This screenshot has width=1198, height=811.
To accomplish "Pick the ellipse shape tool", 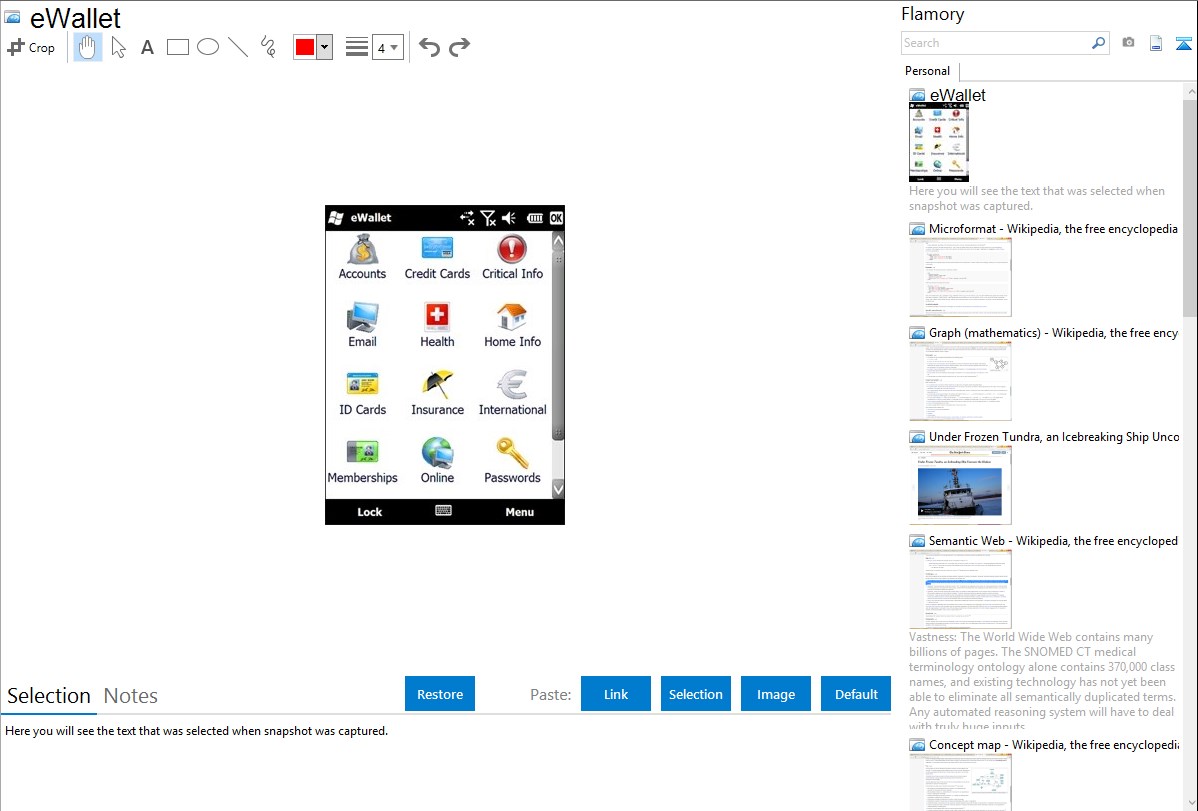I will click(x=208, y=47).
